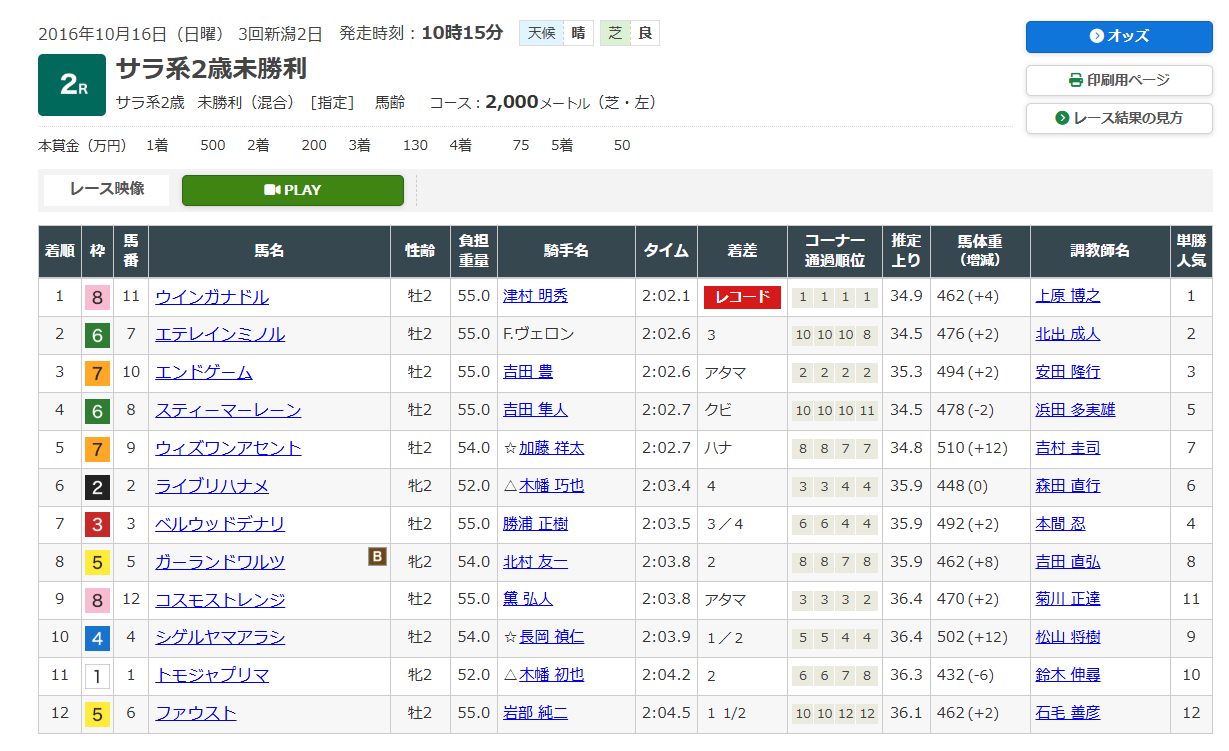
Task: Click the black frame 2 badge for ライブリハナメ
Action: [x=97, y=487]
